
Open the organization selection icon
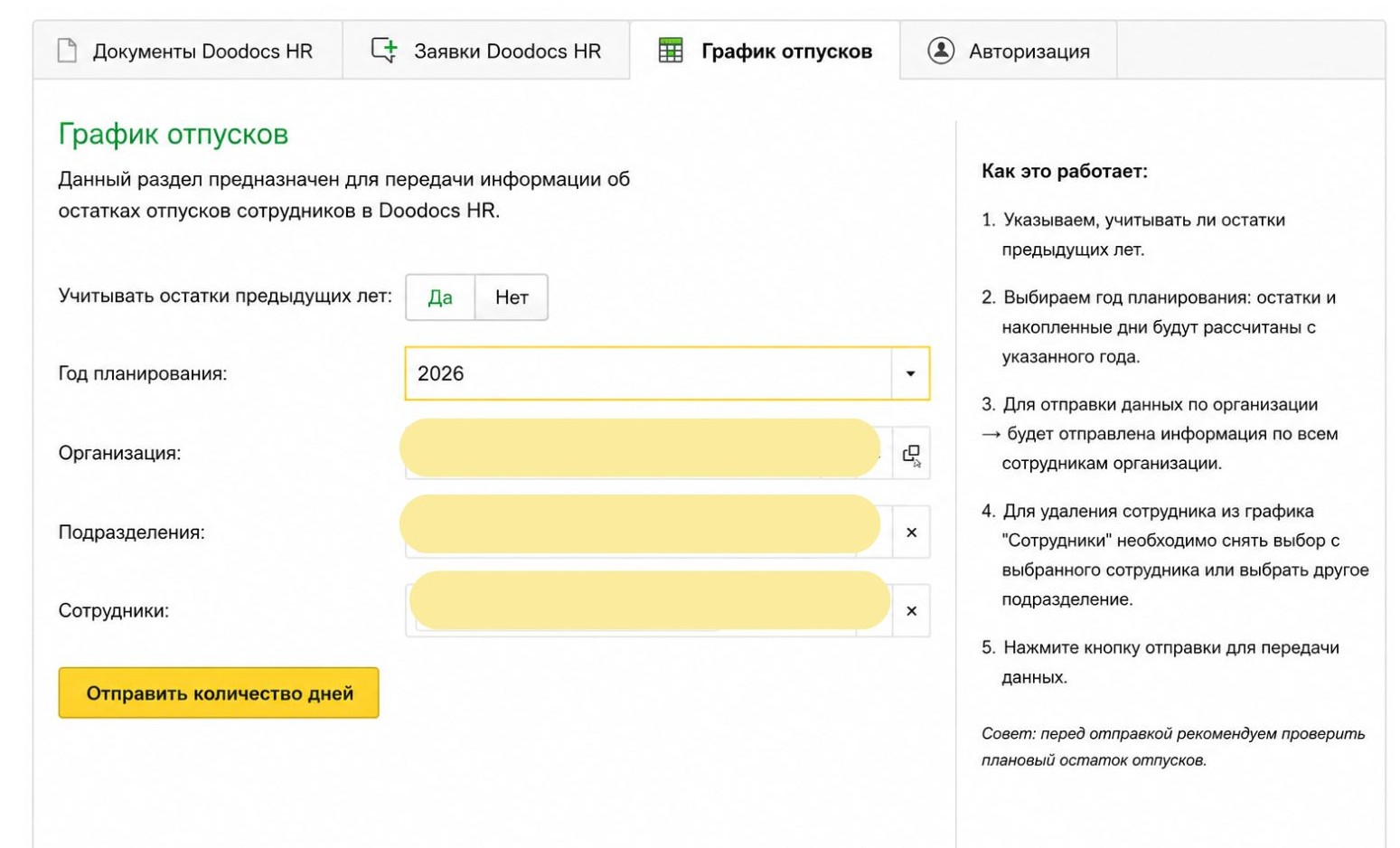(911, 455)
